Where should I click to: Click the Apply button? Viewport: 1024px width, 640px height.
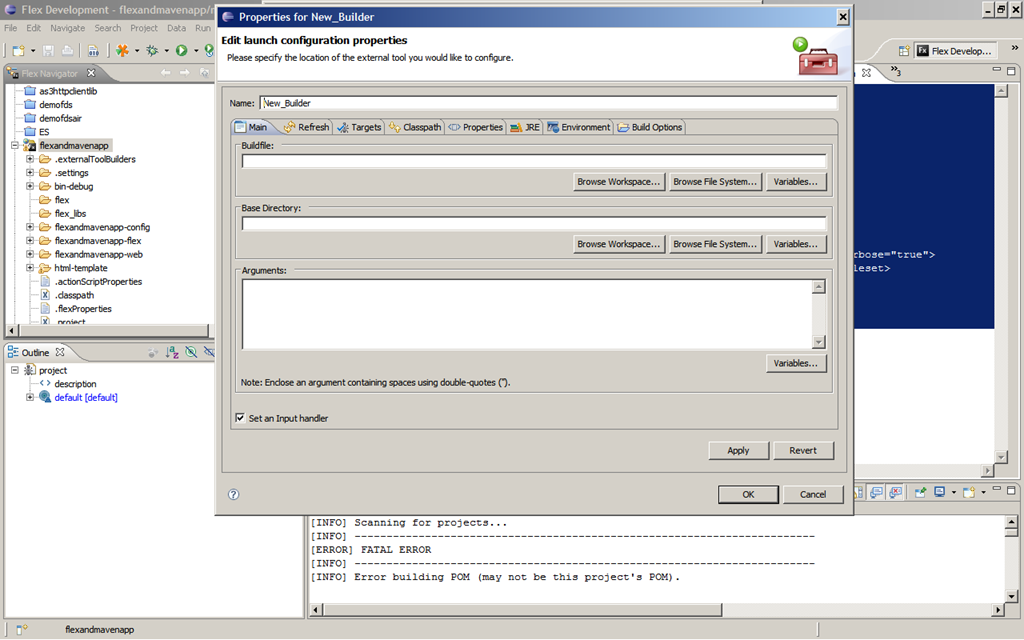(739, 451)
